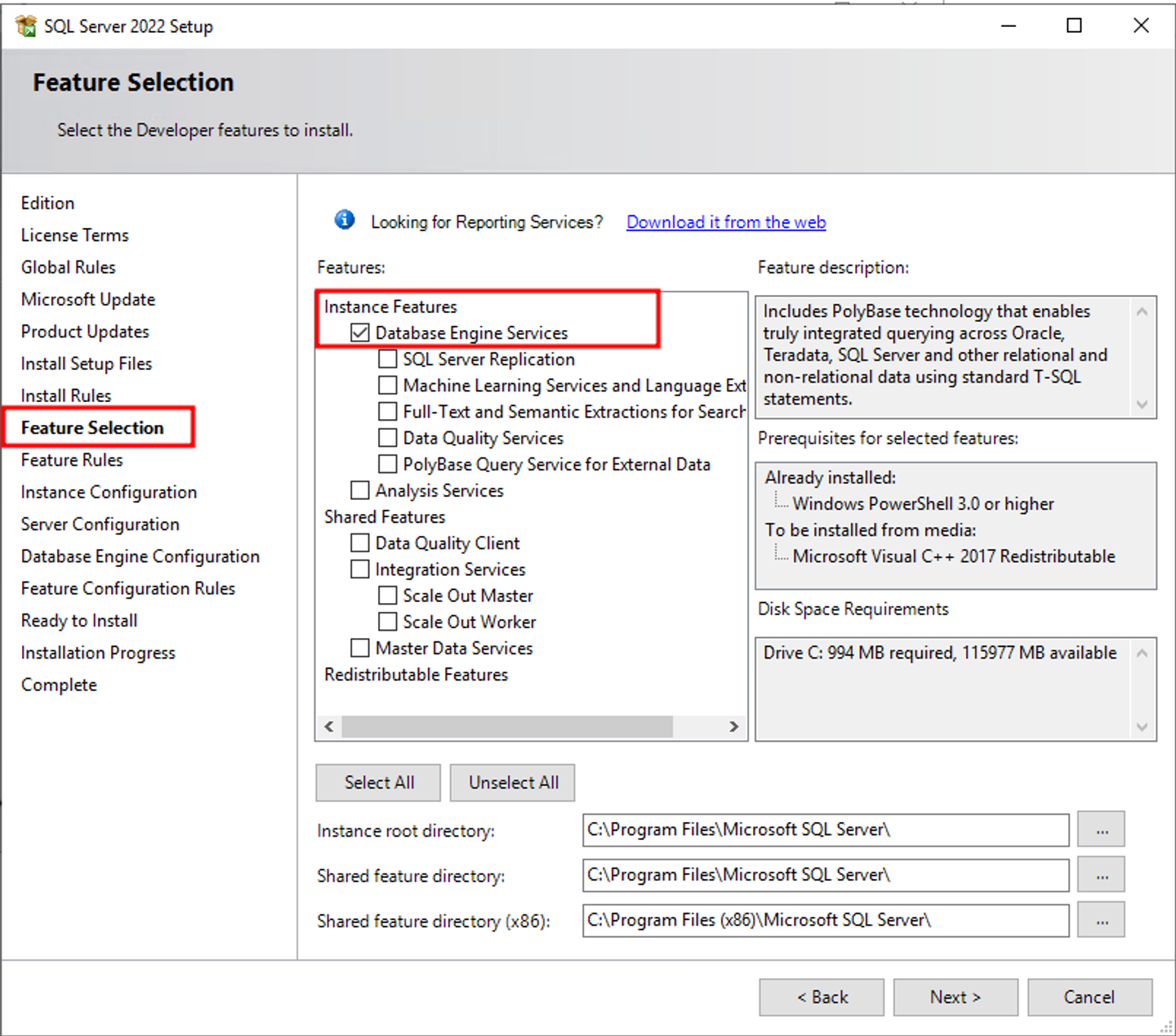Enable Machine Learning Services and Language Extensions
Viewport: 1176px width, 1036px height.
pyautogui.click(x=388, y=385)
